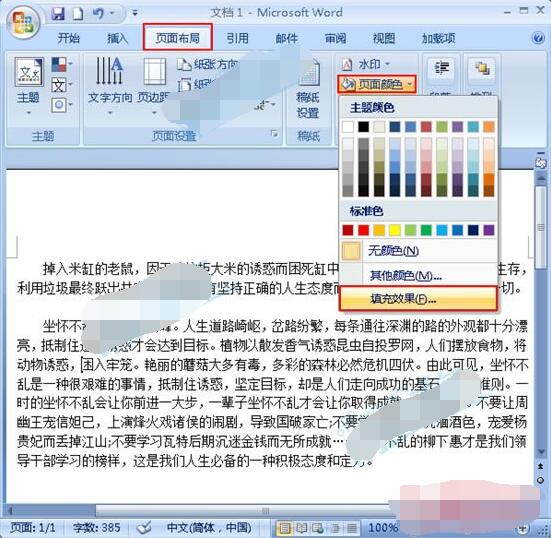
Task: Click the 文字方向 text direction icon
Action: [x=109, y=71]
